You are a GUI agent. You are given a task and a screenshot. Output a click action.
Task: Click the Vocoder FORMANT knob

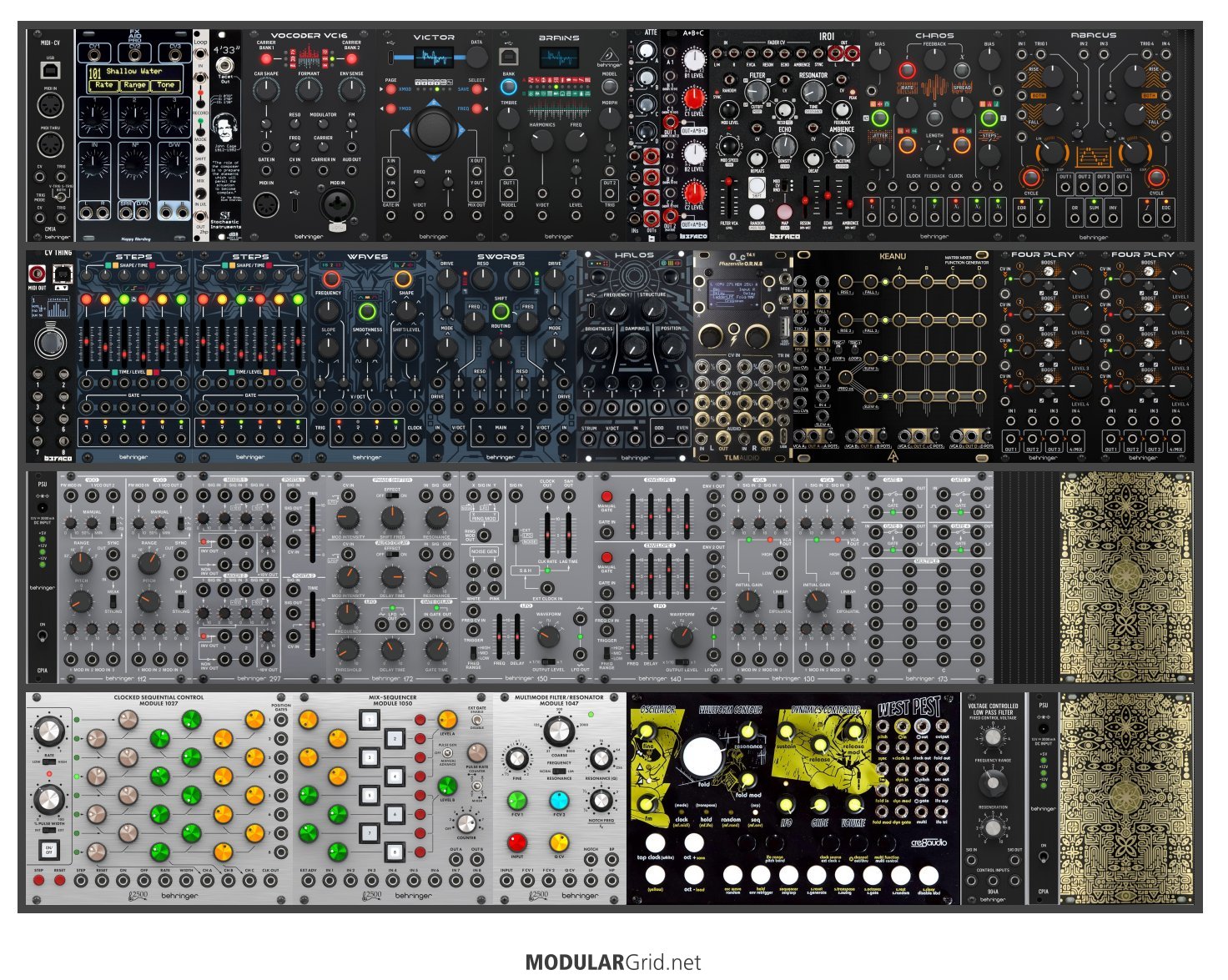point(309,89)
